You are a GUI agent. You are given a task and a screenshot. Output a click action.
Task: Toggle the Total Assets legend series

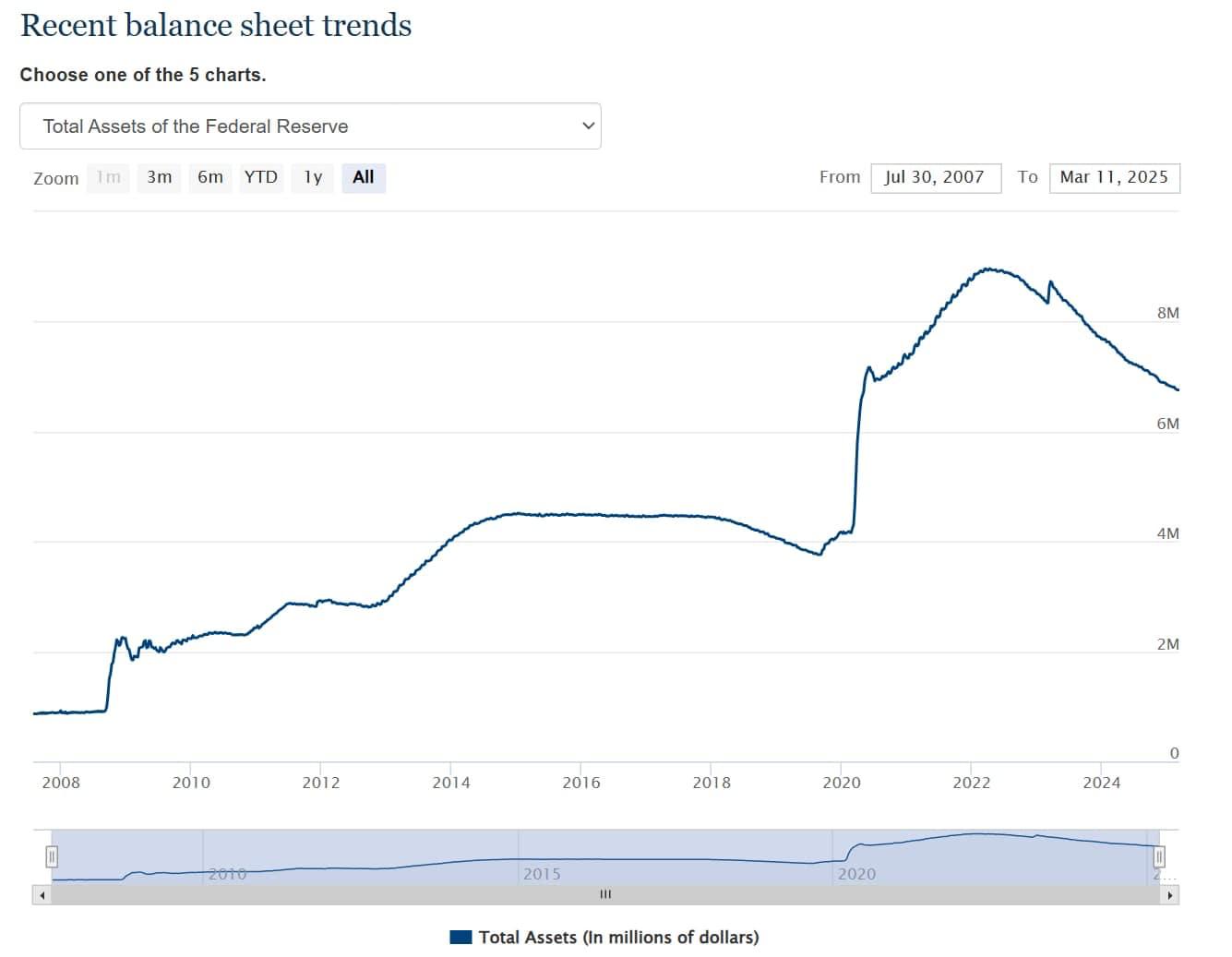617,938
